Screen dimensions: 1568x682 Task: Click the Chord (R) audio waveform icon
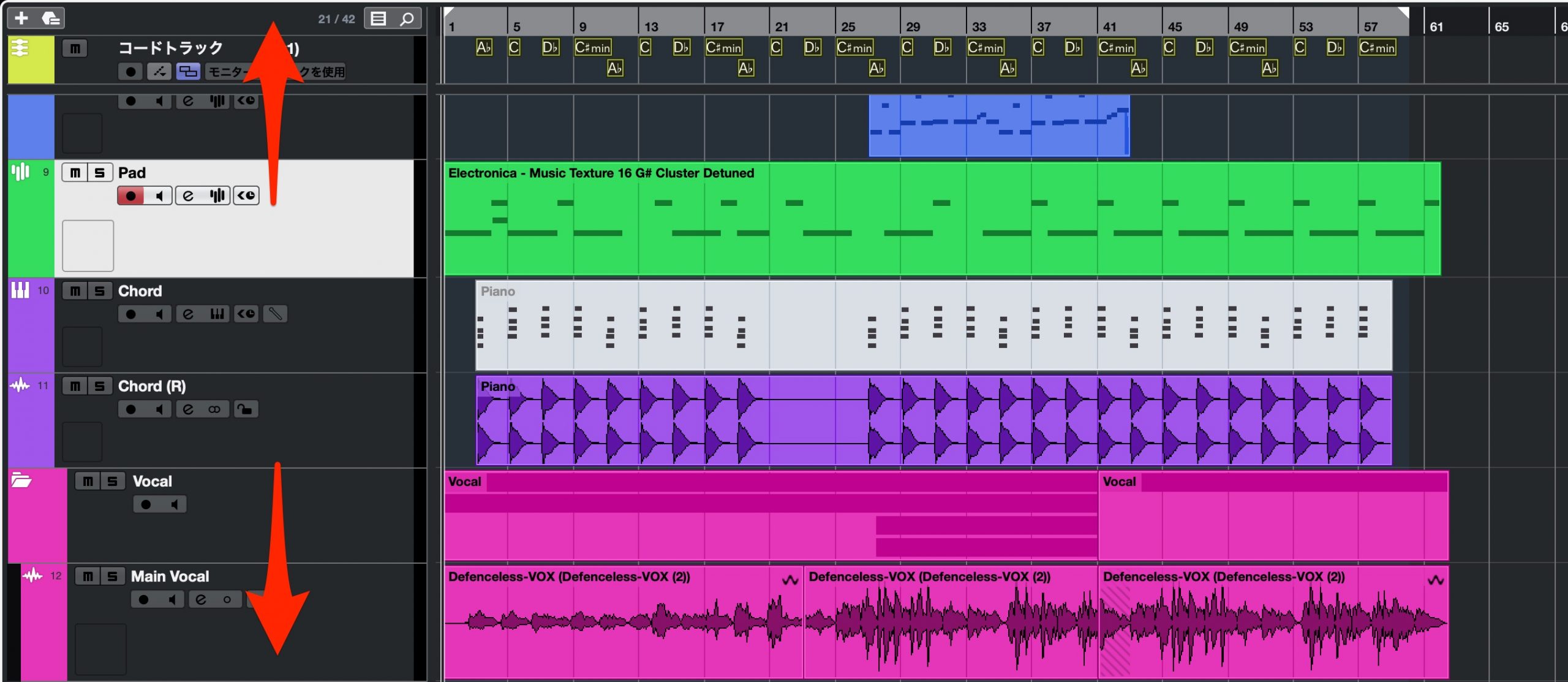tap(20, 385)
